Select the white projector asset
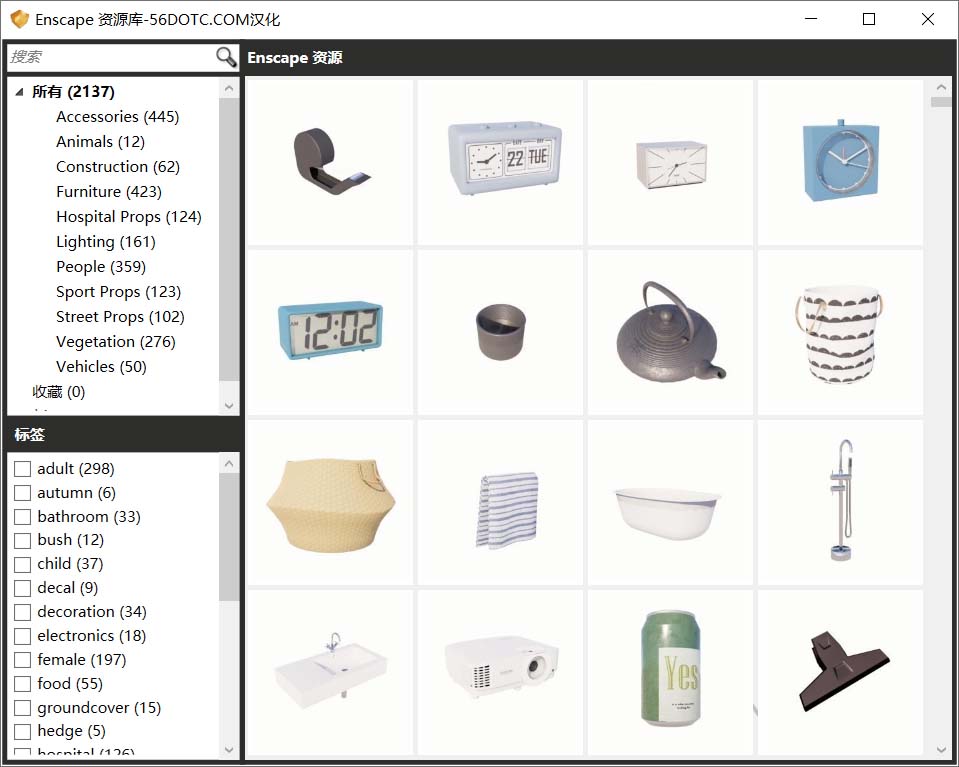The image size is (959, 767). tap(500, 670)
